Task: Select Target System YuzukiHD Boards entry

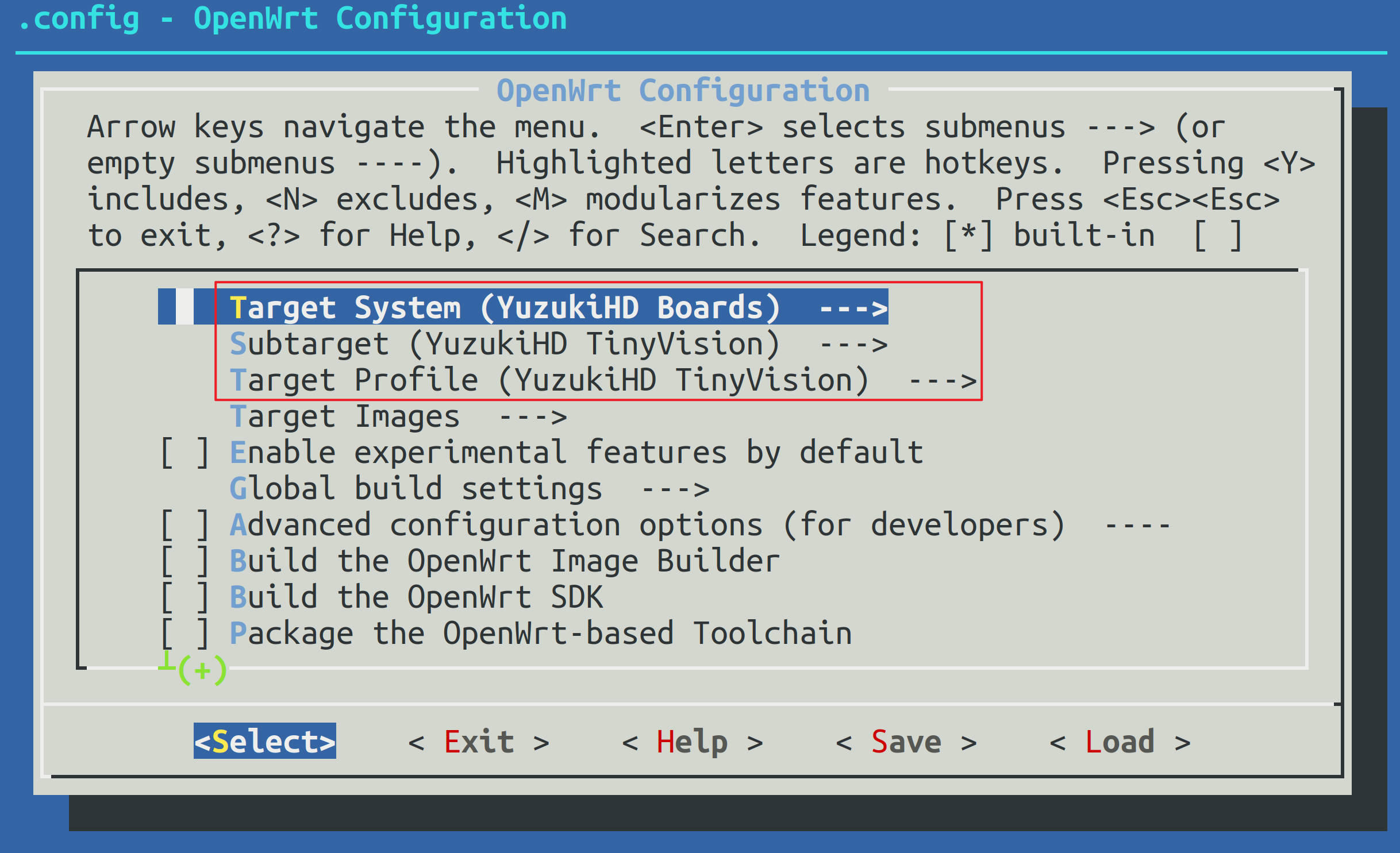Action: coord(505,307)
